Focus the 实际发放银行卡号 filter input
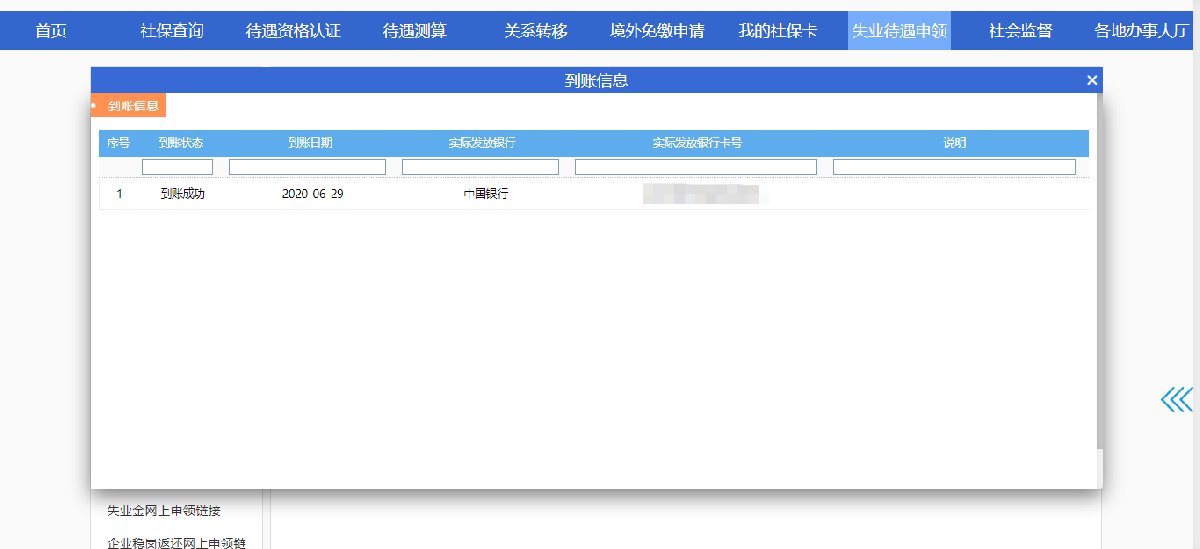Image resolution: width=1200 pixels, height=549 pixels. point(696,167)
